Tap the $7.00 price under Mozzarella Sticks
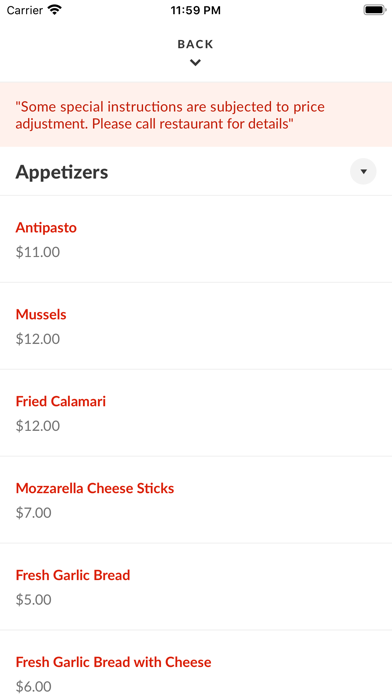Viewport: 392px width, 696px height. pos(34,513)
